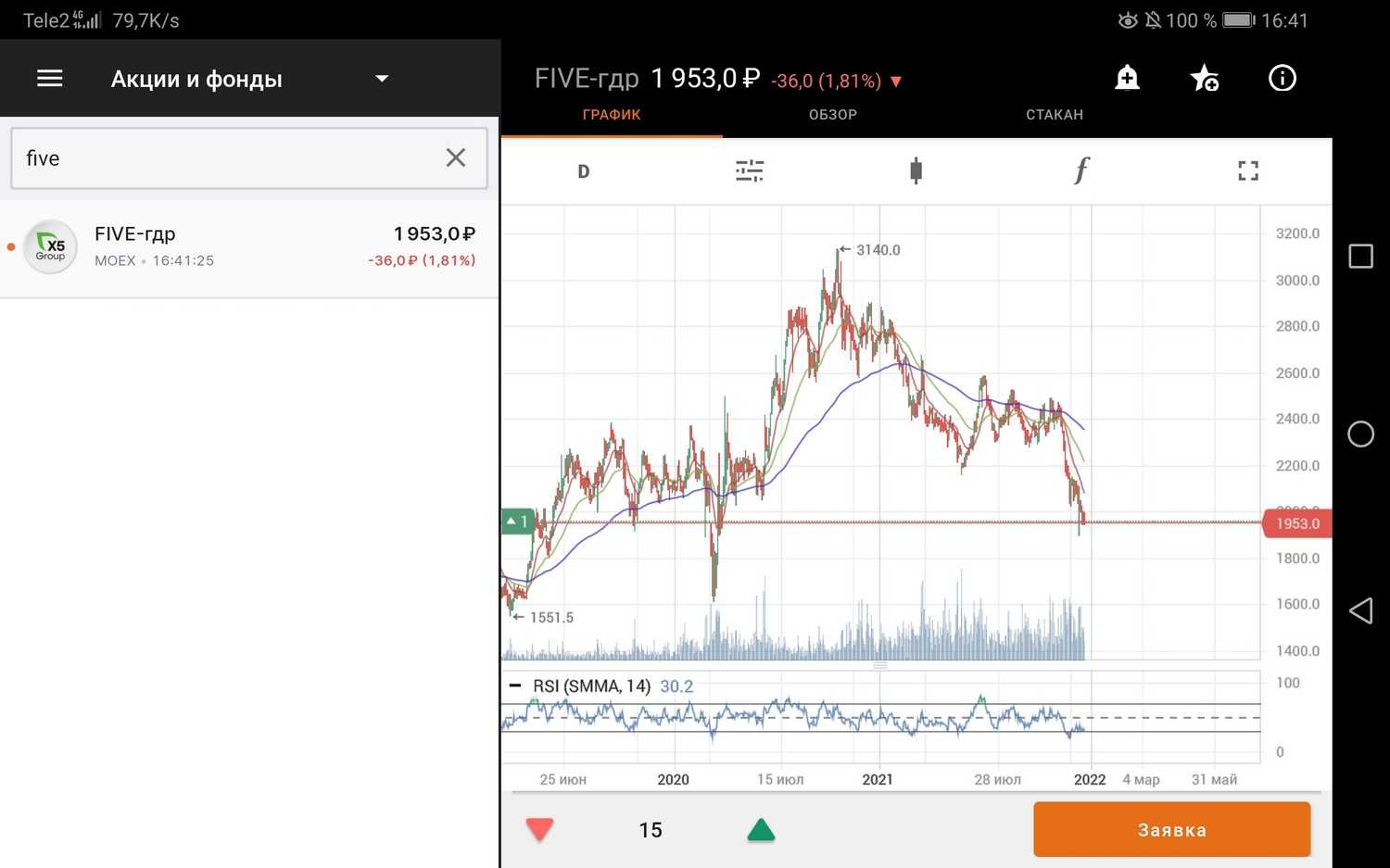1390x868 pixels.
Task: Switch to the СТАКАН tab
Action: click(1054, 115)
